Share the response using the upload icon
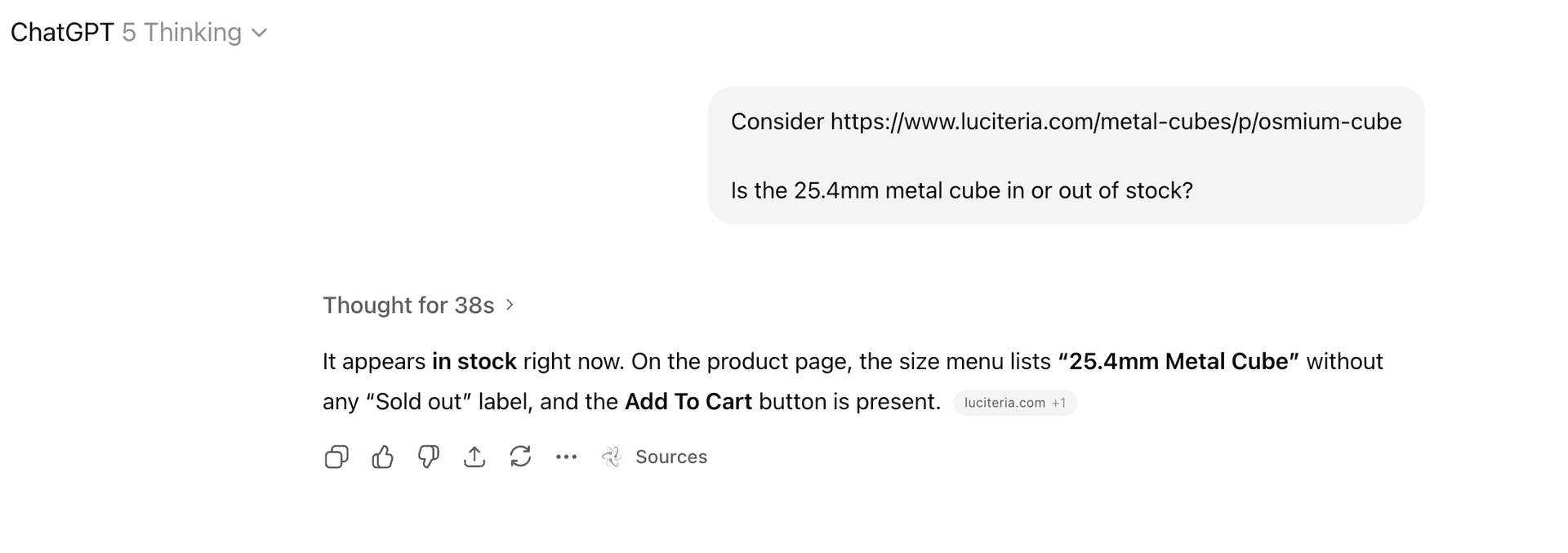1568x553 pixels. pos(474,457)
